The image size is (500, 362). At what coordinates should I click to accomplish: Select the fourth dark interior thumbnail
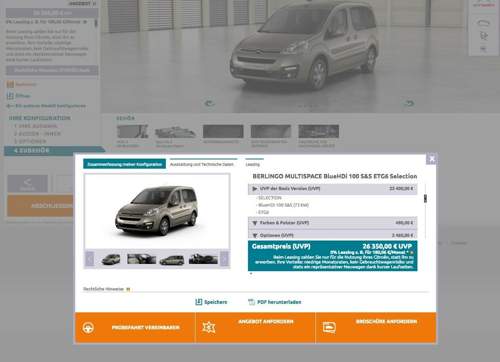tap(203, 259)
